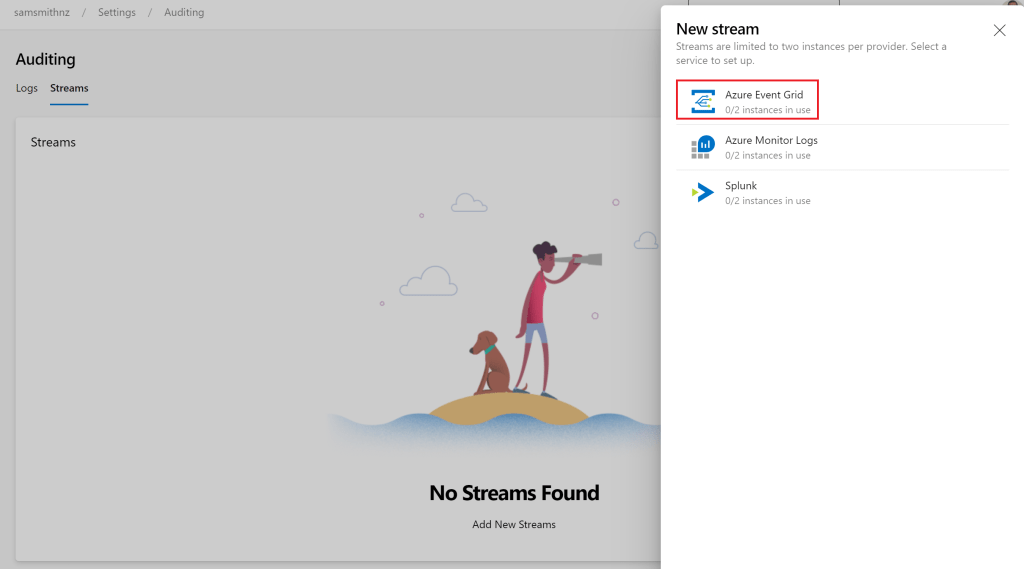Screen dimensions: 1024x569
Task: Click the No Streams Found heading
Action: click(x=514, y=493)
